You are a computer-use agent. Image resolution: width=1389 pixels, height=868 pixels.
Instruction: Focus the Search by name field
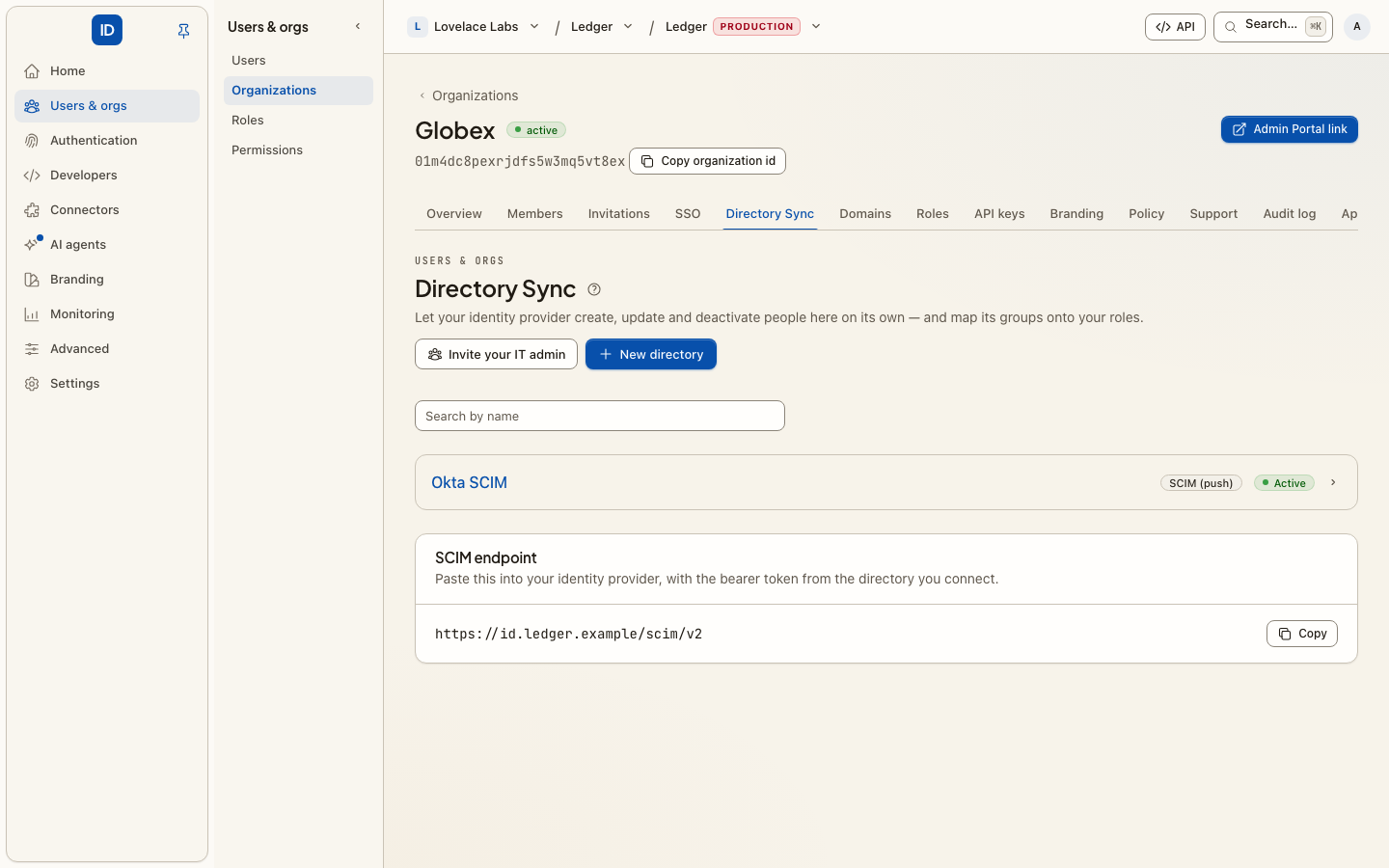coord(600,416)
